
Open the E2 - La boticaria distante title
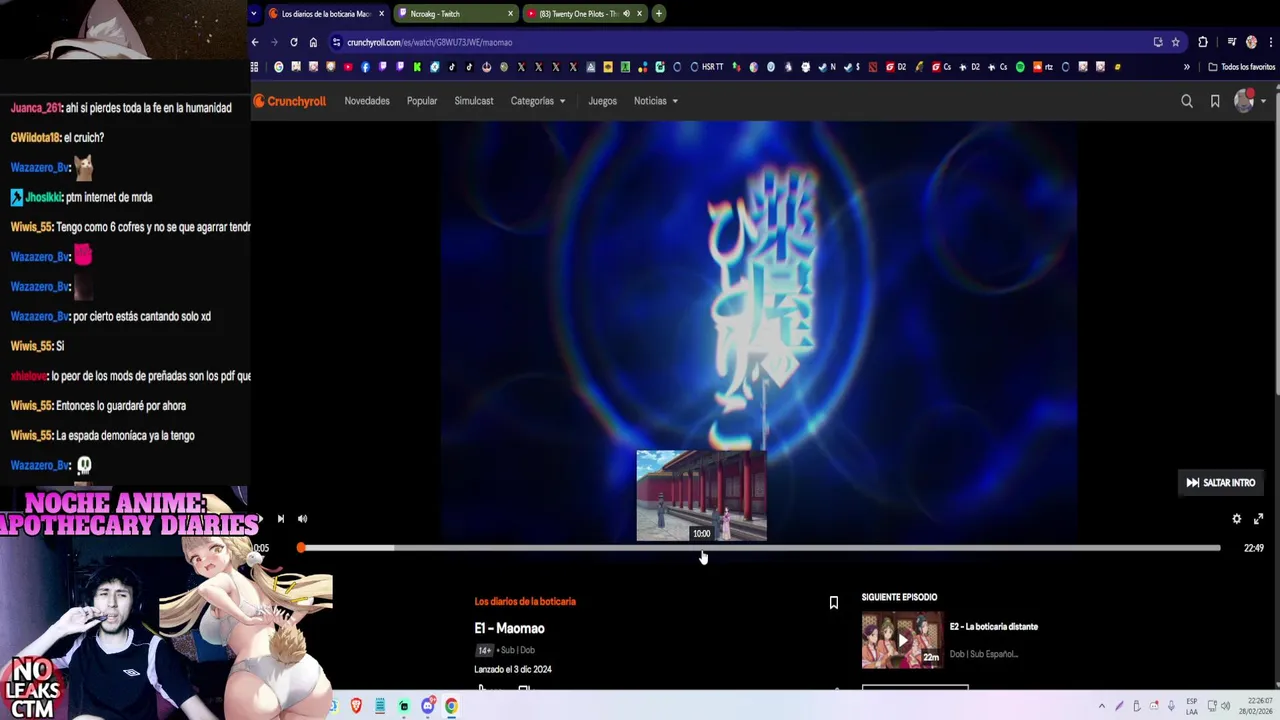point(994,627)
